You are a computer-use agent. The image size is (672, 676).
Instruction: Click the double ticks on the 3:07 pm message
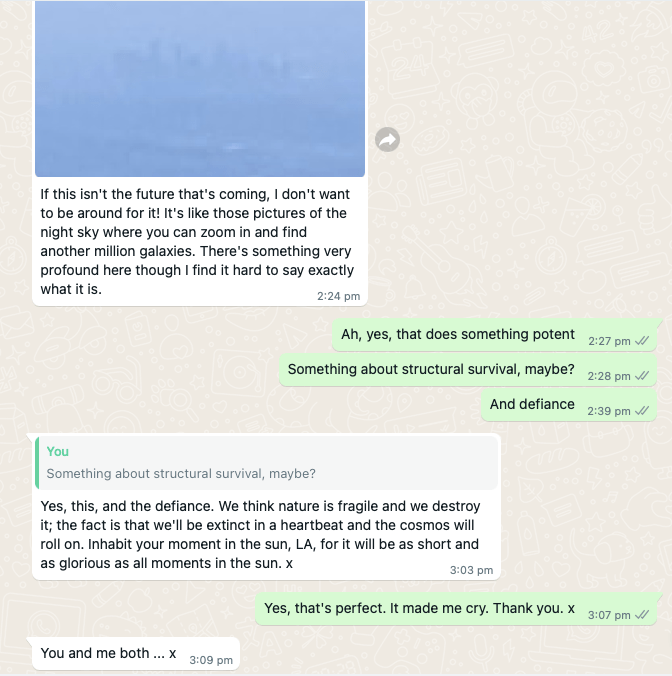(642, 614)
